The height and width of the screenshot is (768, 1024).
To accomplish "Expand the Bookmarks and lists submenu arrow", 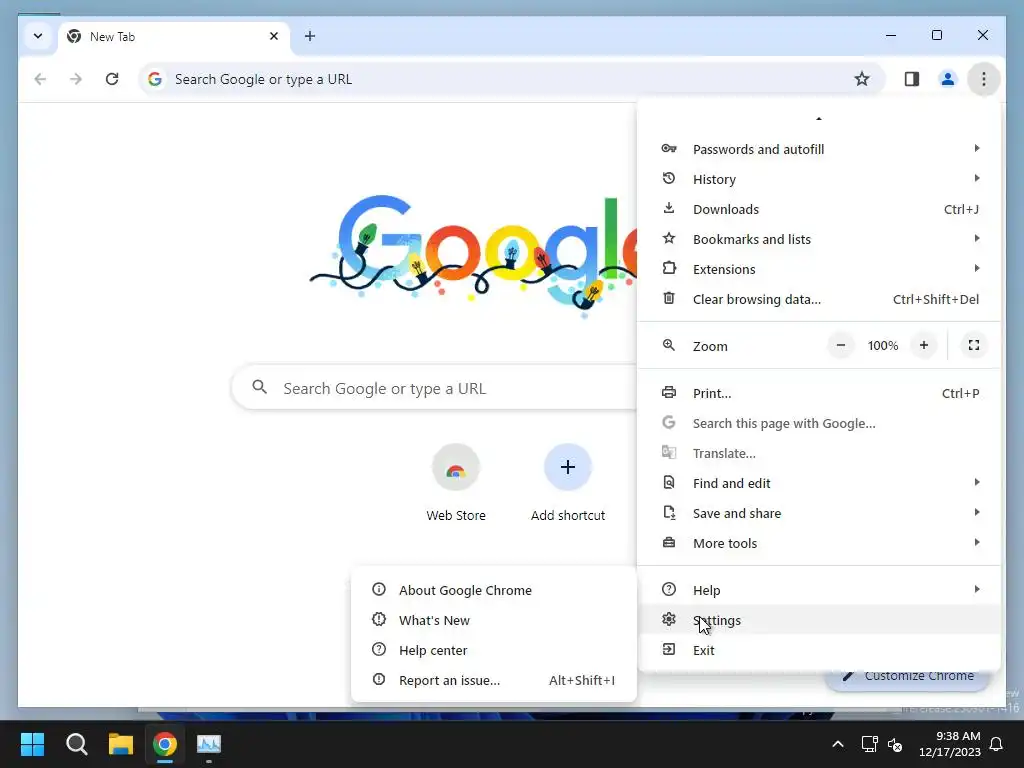I will coord(977,238).
